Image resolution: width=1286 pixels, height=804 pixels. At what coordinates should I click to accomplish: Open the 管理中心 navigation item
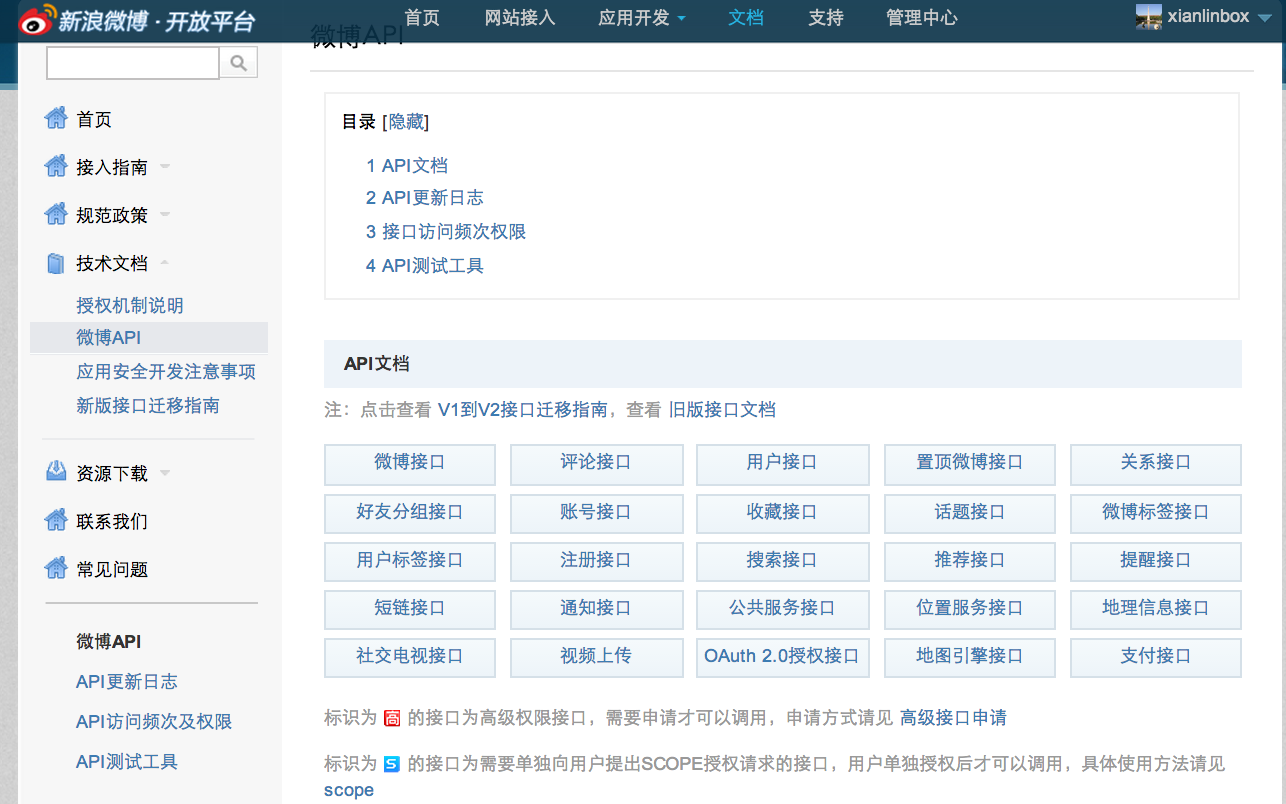(x=922, y=18)
